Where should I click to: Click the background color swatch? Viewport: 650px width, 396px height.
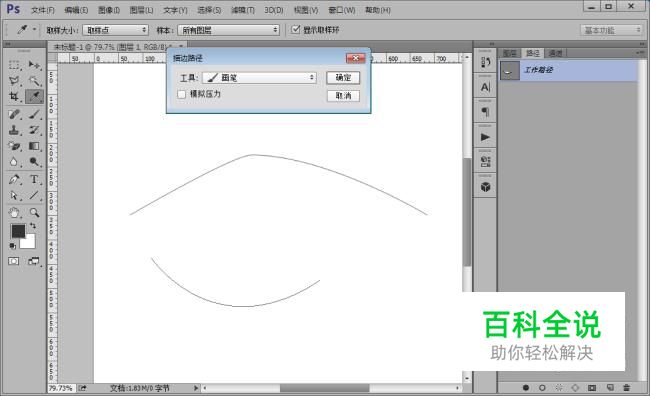pos(29,243)
